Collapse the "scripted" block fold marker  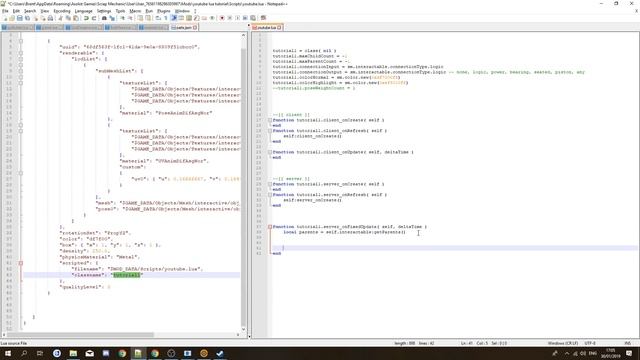click(x=21, y=263)
